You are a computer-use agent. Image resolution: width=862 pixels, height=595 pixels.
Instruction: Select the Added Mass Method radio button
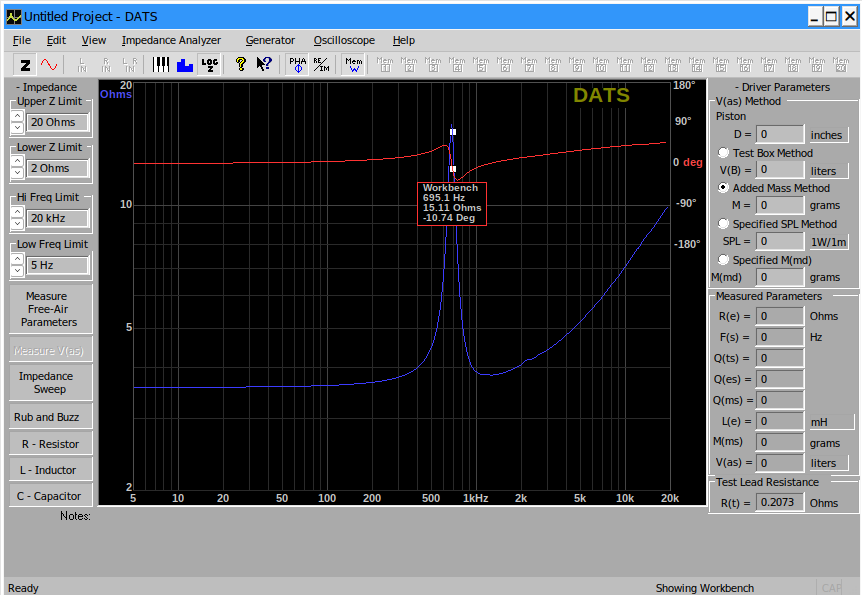[x=723, y=188]
